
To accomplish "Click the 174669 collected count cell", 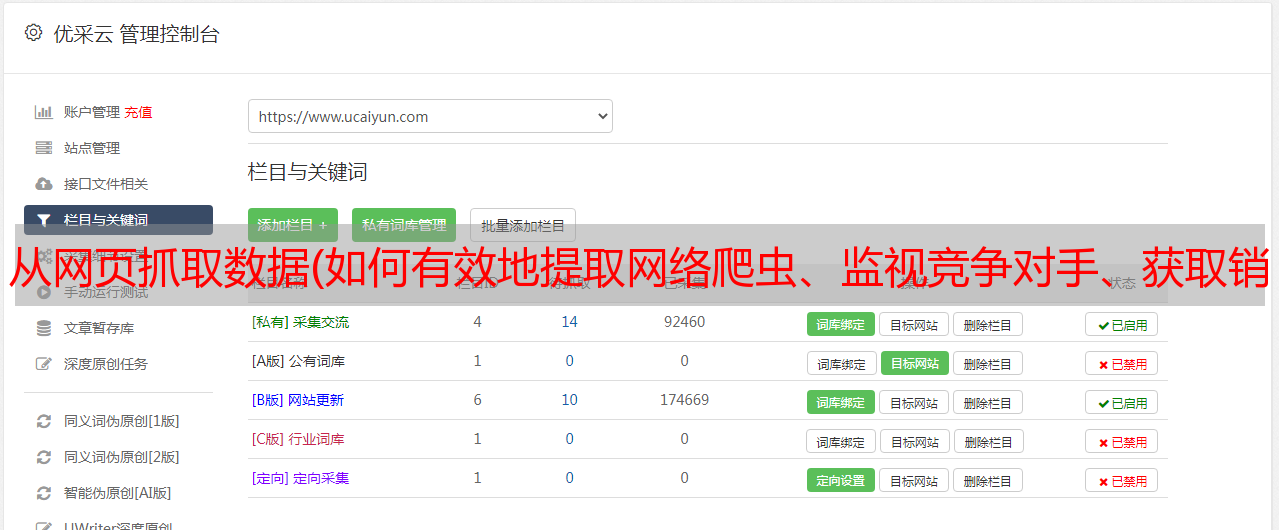I will coord(684,400).
